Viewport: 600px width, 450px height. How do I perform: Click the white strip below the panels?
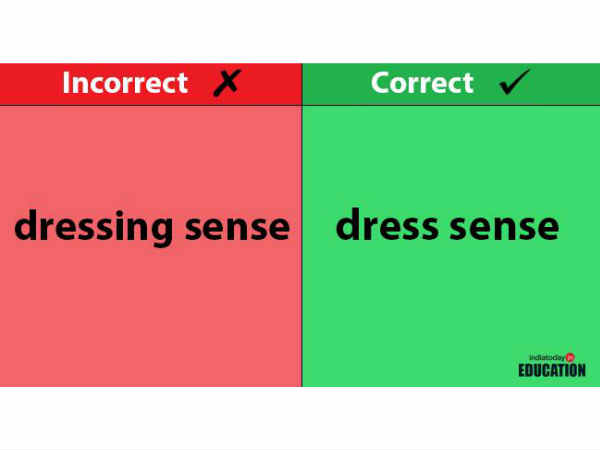[x=300, y=418]
